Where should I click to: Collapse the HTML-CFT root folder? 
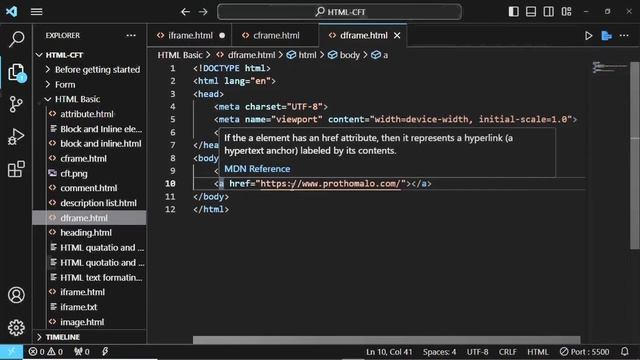point(64,55)
